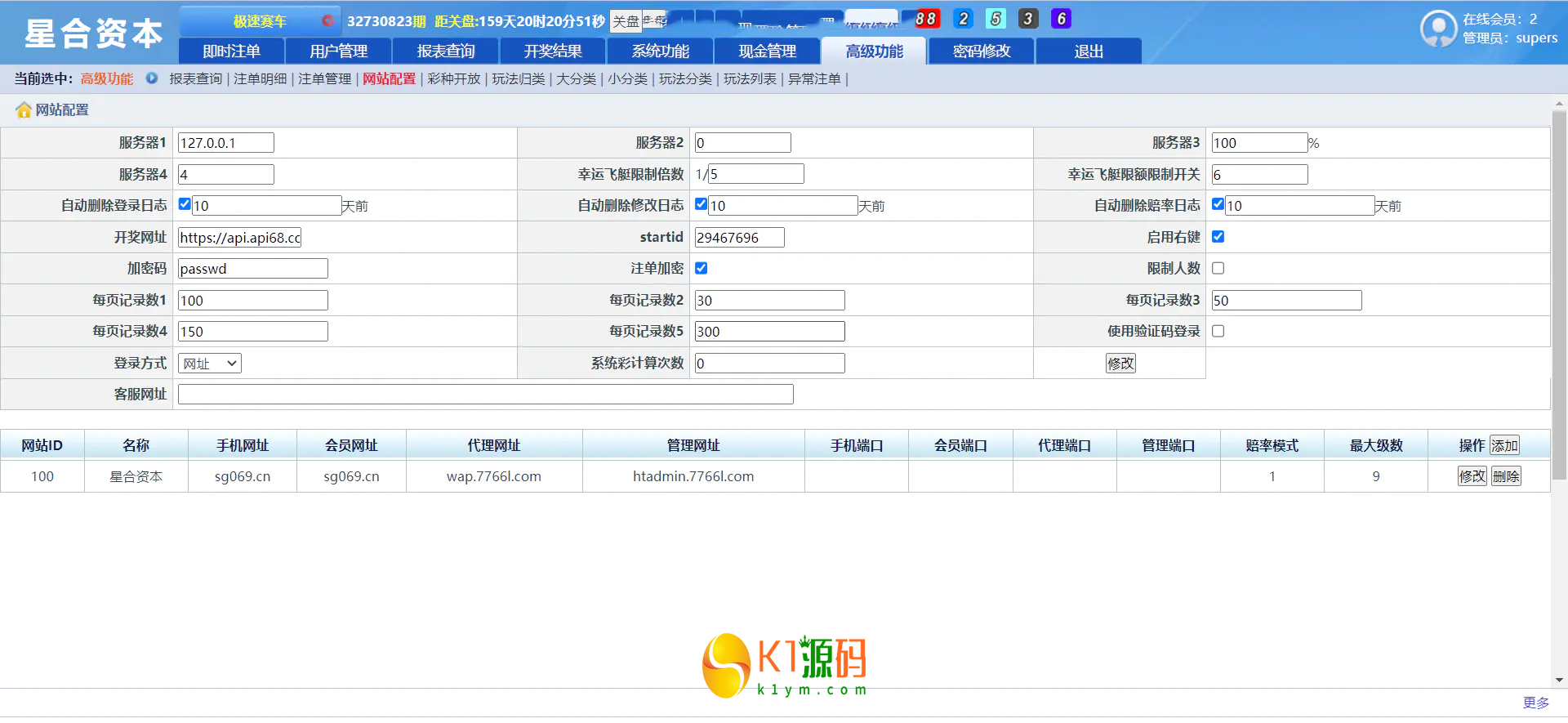Click the house icon beside 网站配置
1568x723 pixels.
pyautogui.click(x=24, y=110)
